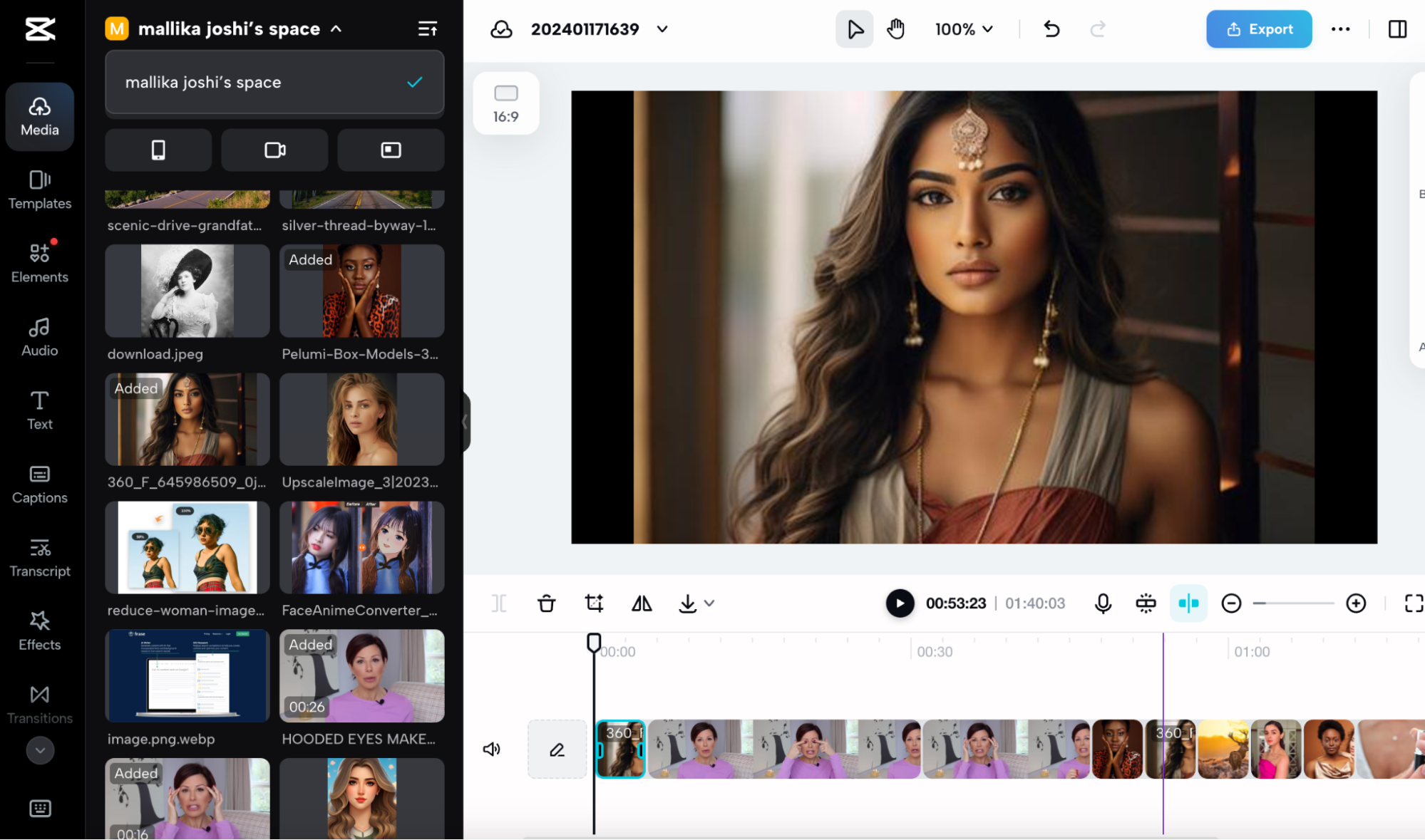
Task: Select Pelumi-Box-Models image thumbnail
Action: pyautogui.click(x=362, y=291)
